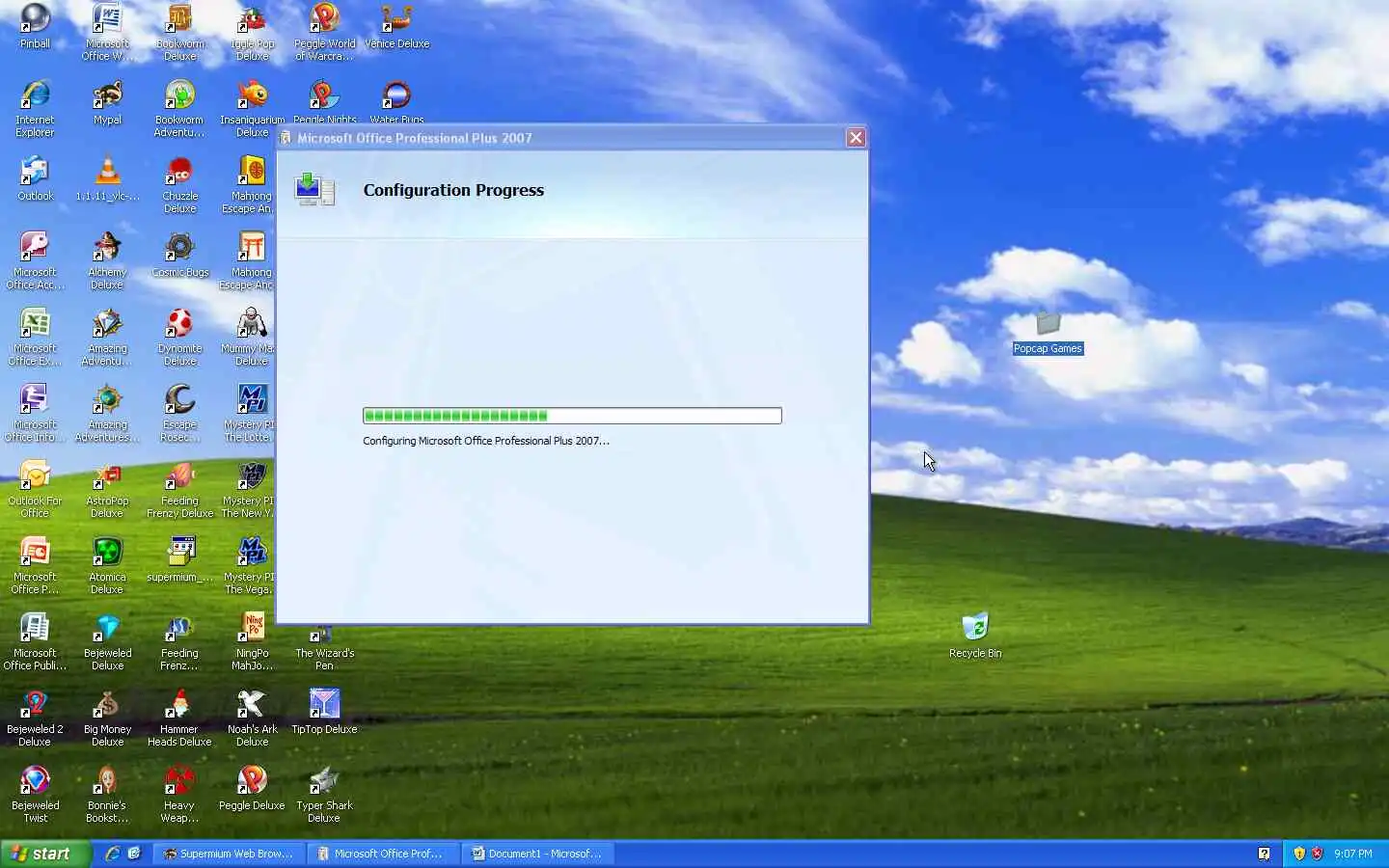This screenshot has width=1389, height=868.
Task: Click the Windows start button
Action: click(45, 854)
